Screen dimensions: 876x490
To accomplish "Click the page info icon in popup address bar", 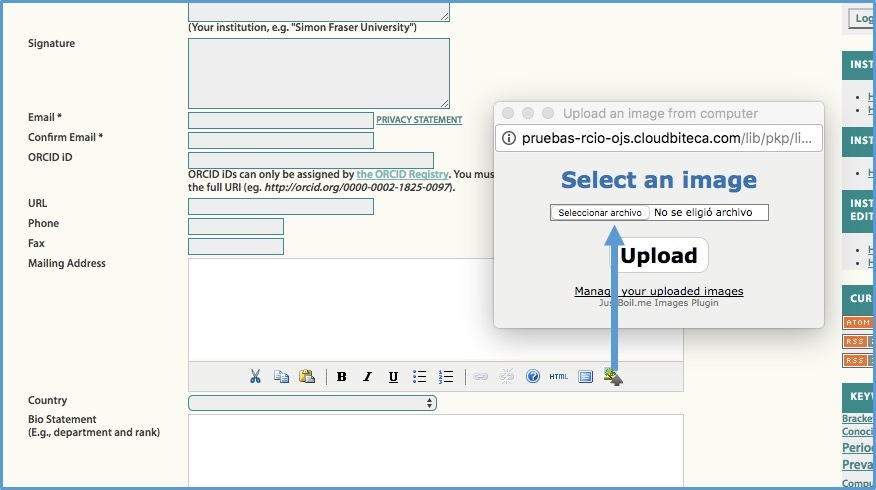I will (508, 138).
